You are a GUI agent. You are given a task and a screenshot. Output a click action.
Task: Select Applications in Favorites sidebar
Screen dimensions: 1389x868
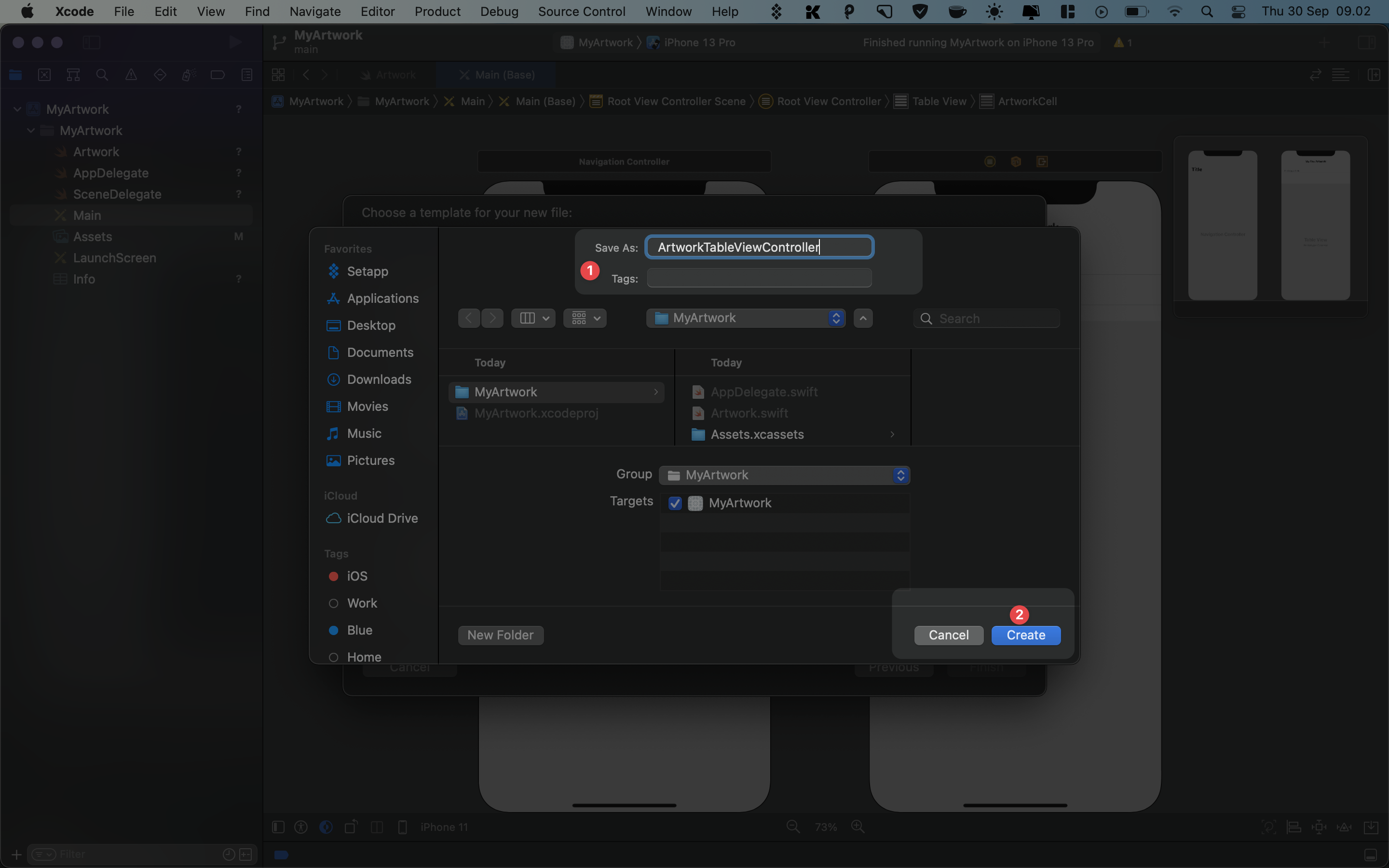tap(382, 298)
